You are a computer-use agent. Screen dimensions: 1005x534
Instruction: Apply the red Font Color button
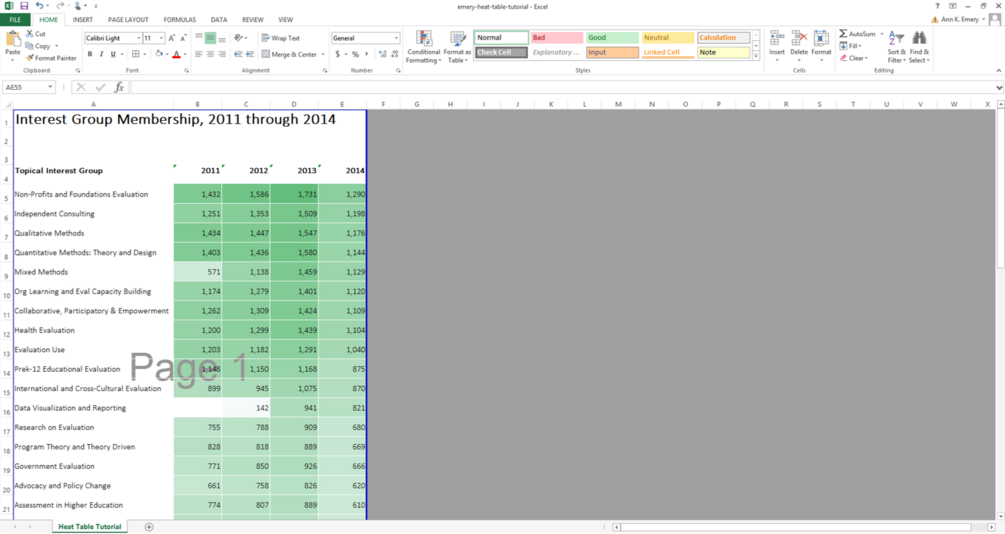point(176,54)
